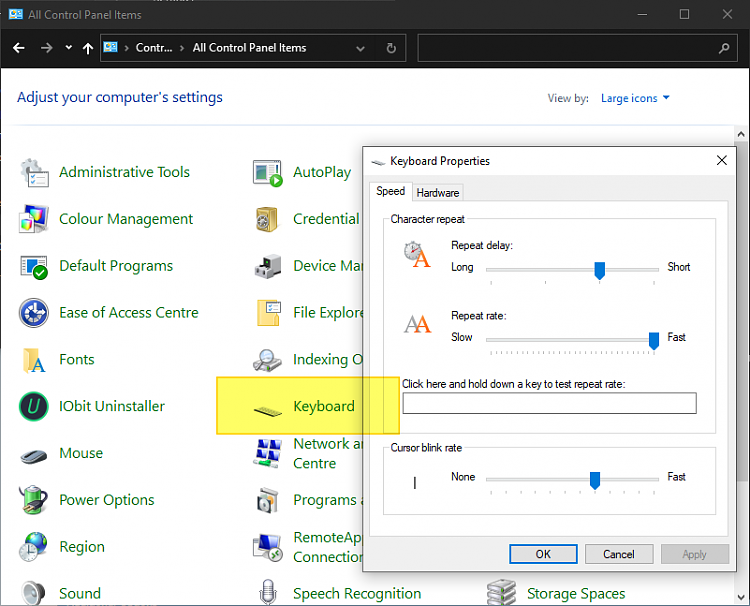Open Default Programs icon
The height and width of the screenshot is (606, 750).
[x=34, y=266]
